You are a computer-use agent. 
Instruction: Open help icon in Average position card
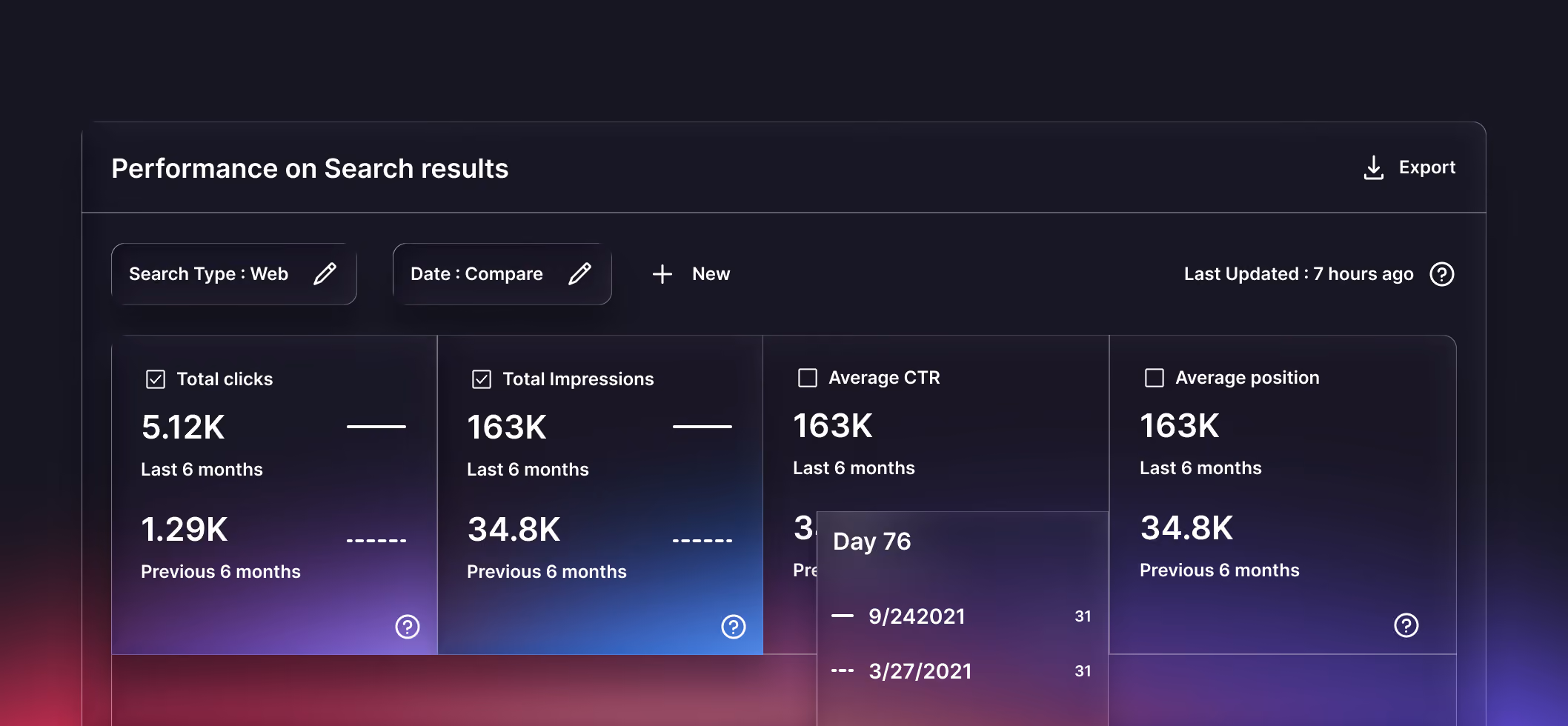click(x=1406, y=625)
